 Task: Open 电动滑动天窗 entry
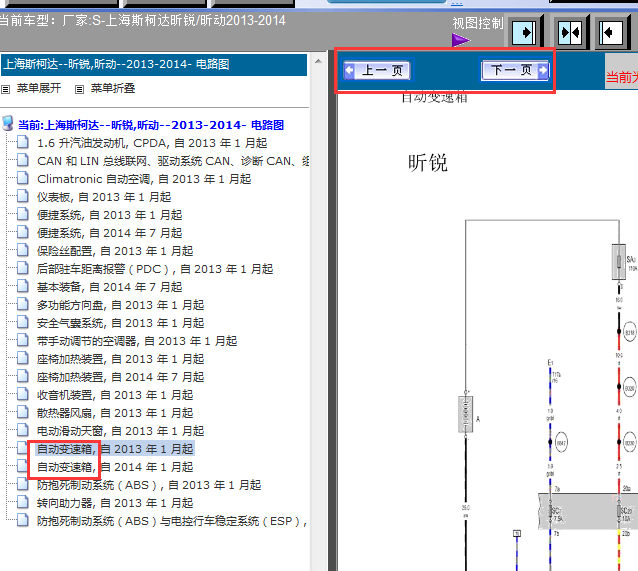(120, 431)
